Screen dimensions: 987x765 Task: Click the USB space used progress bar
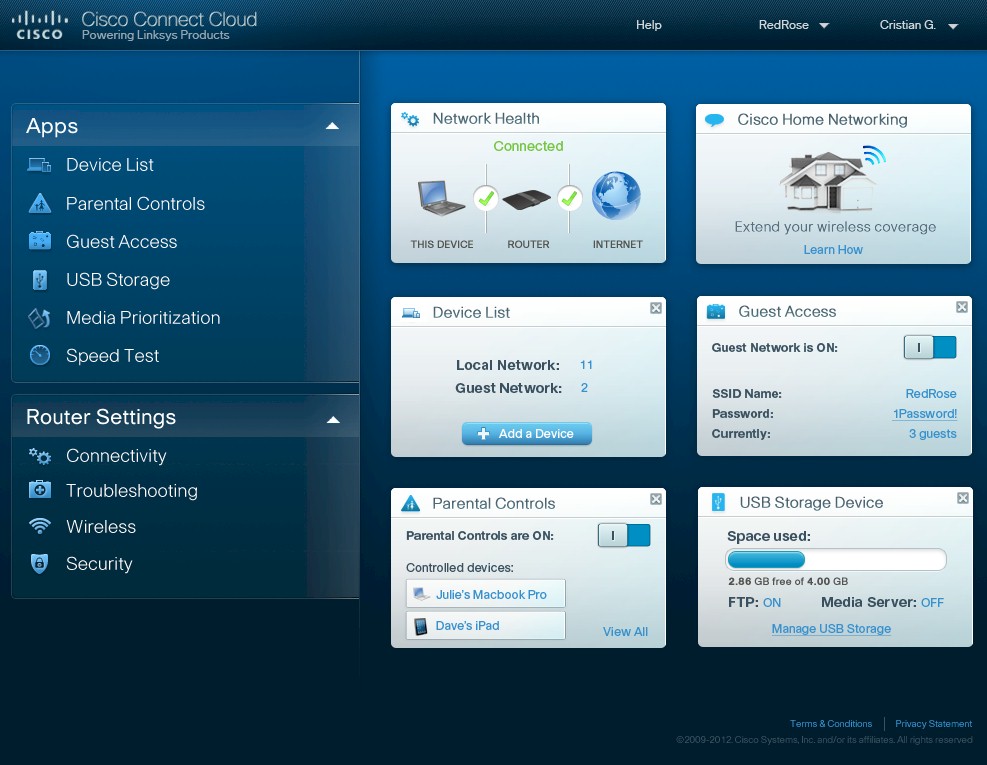[836, 559]
